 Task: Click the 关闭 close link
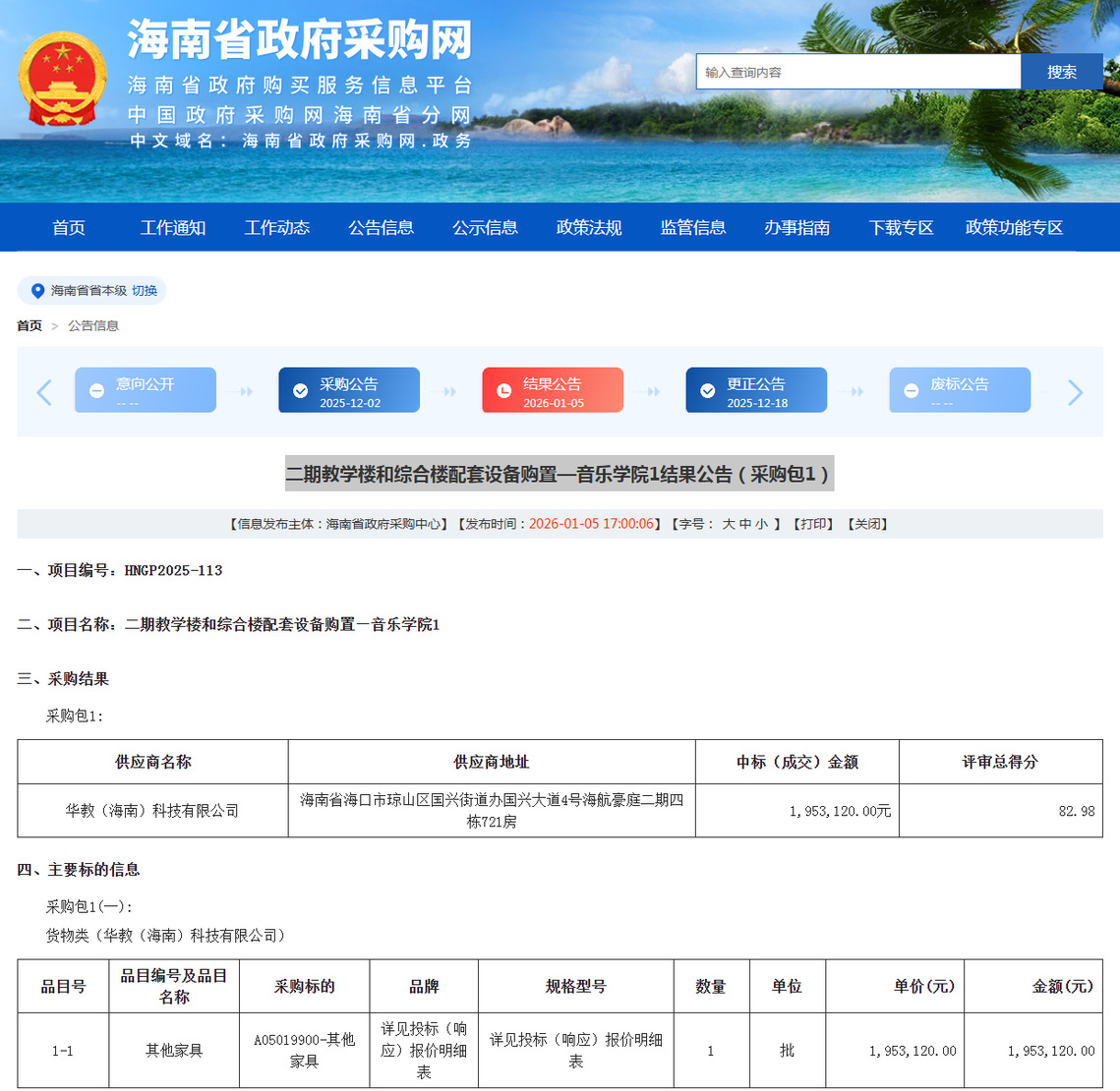870,525
